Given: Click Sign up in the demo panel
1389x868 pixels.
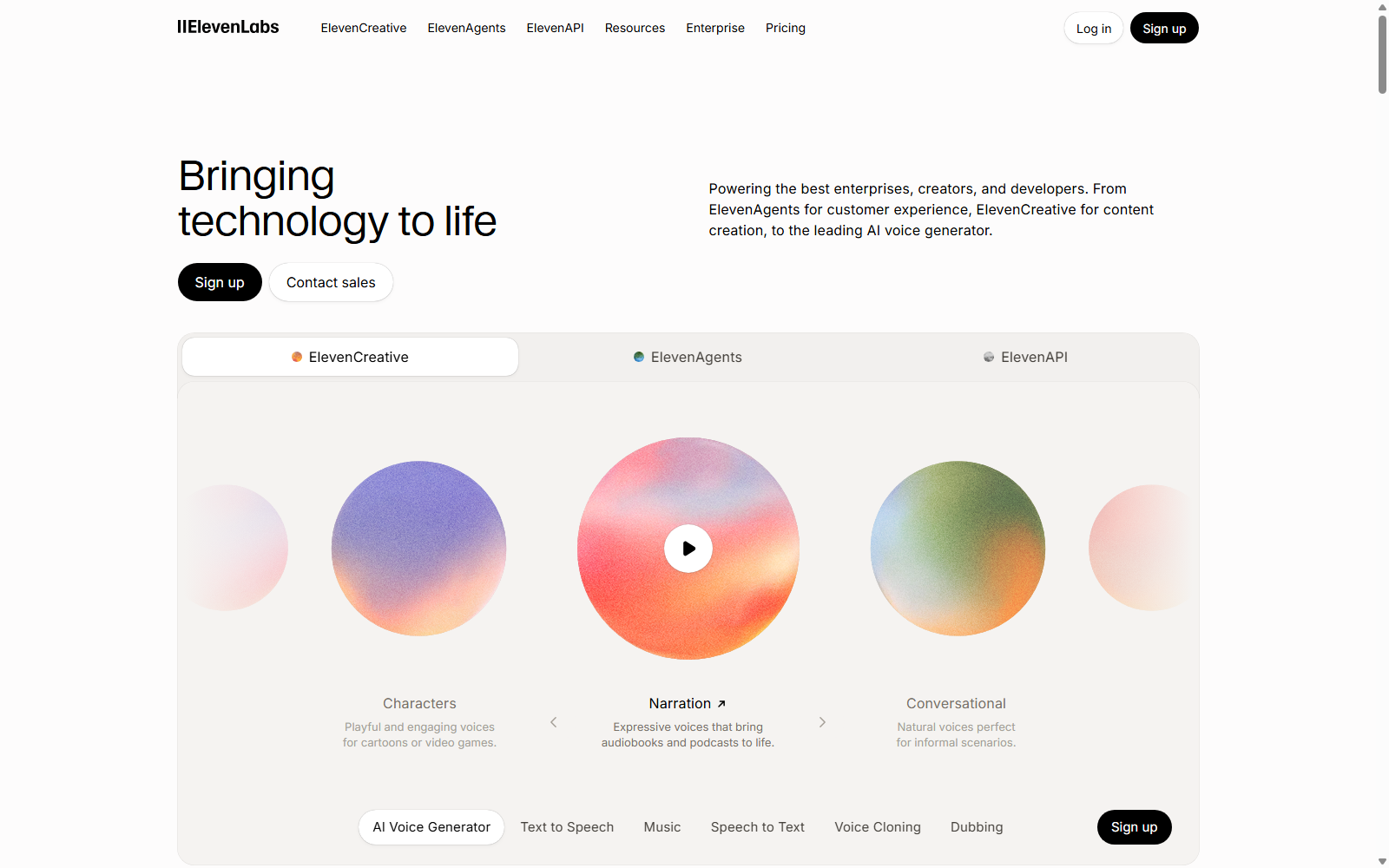Looking at the screenshot, I should click(1135, 827).
